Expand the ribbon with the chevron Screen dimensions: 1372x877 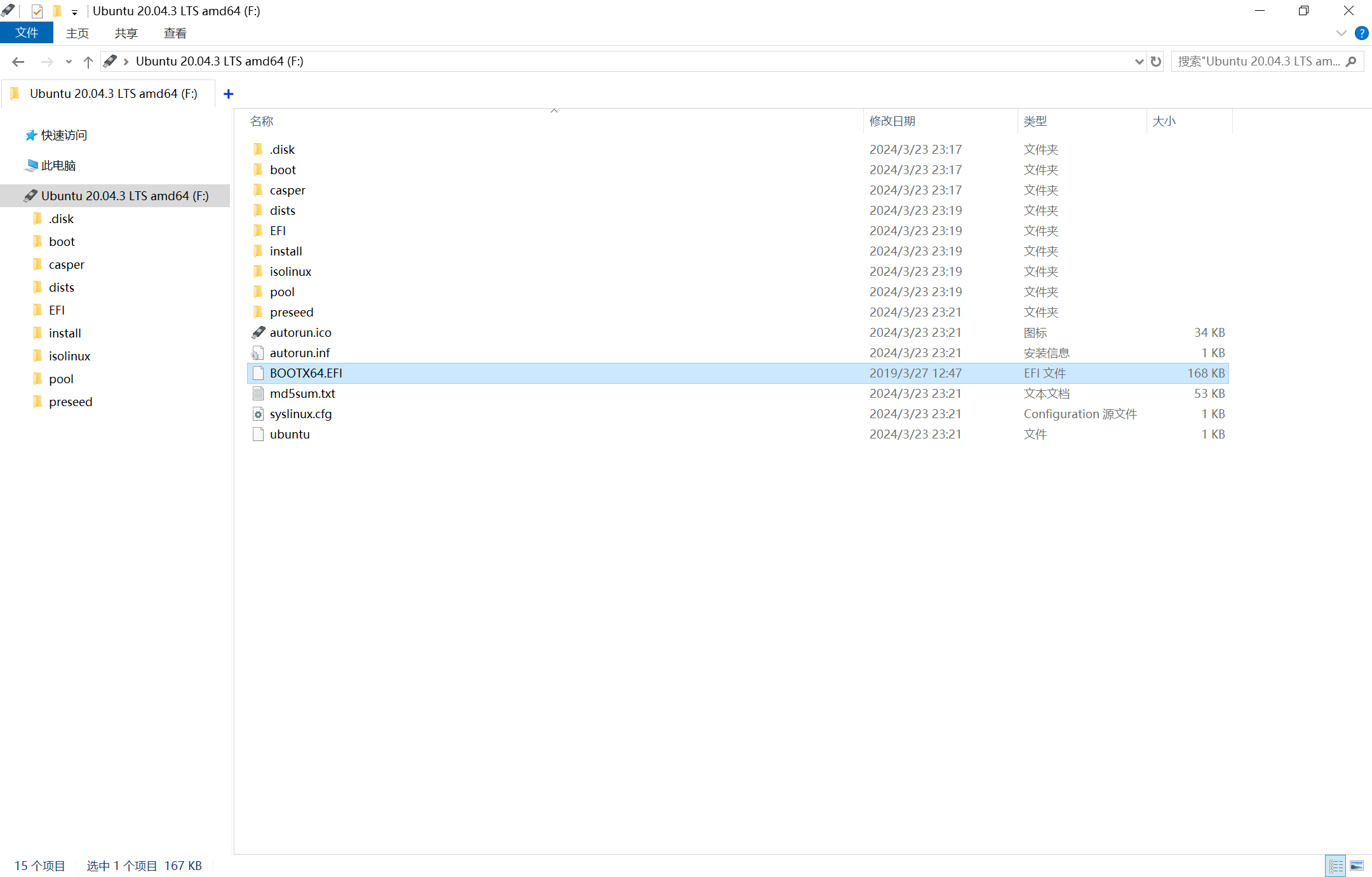1341,33
